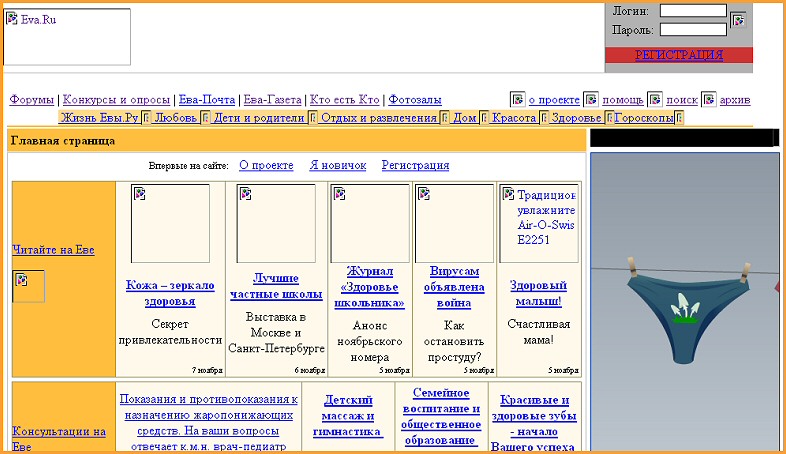
Task: Click the icon left of 'помощь'
Action: tap(591, 100)
